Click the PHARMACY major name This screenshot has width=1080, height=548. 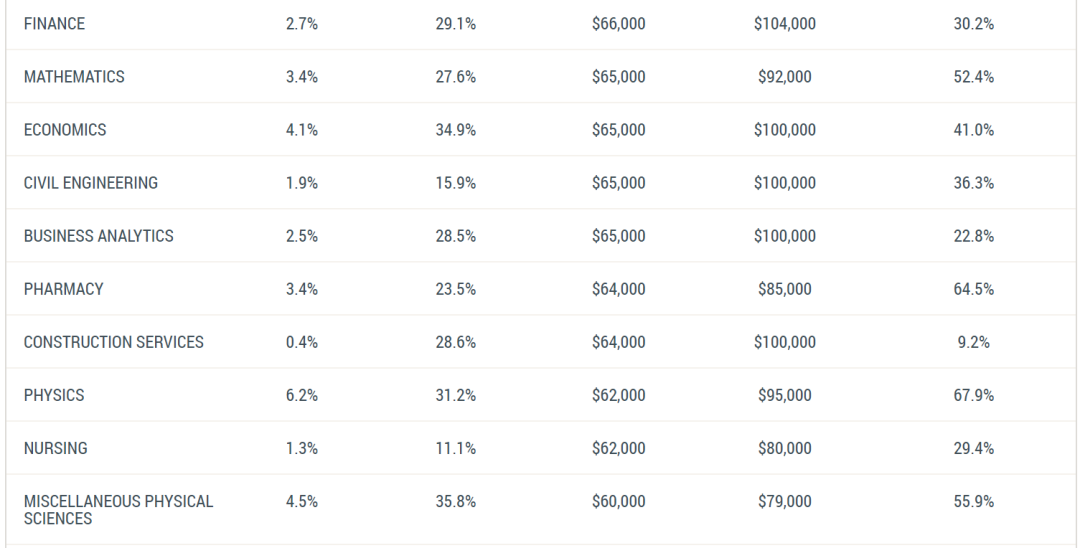(63, 289)
